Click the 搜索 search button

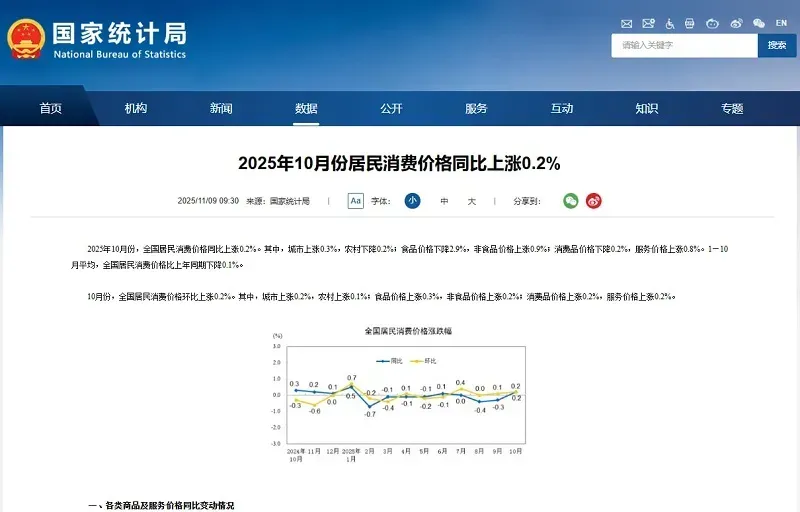[x=777, y=45]
